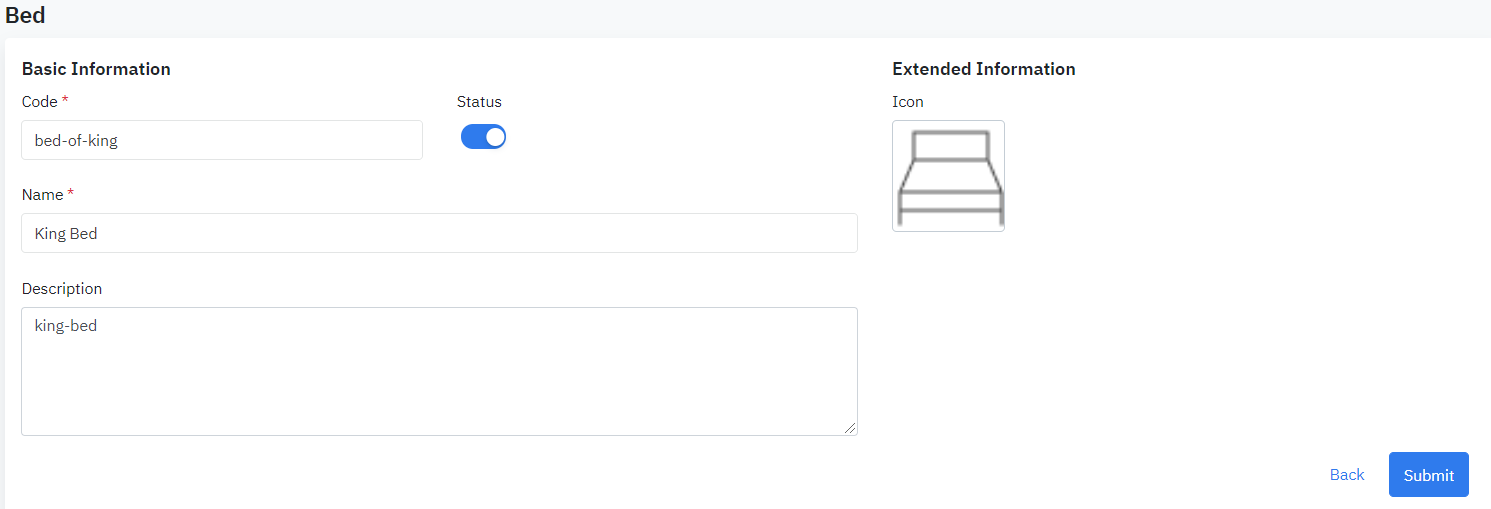
Task: Toggle the Status switch off
Action: [x=483, y=137]
